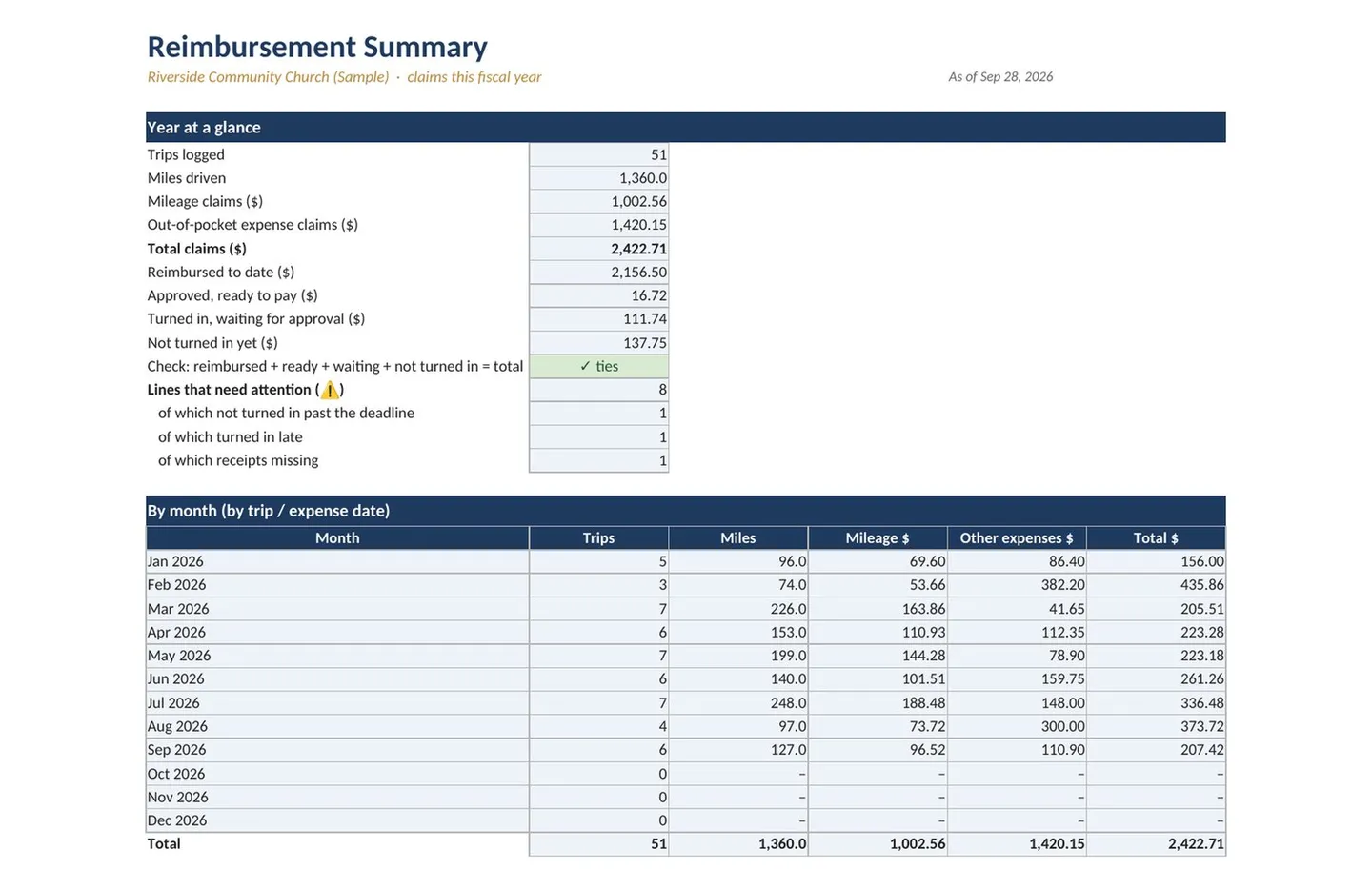This screenshot has height=891, width=1372.
Task: Select the Apr 2026 mileage value 110.93
Action: click(878, 632)
